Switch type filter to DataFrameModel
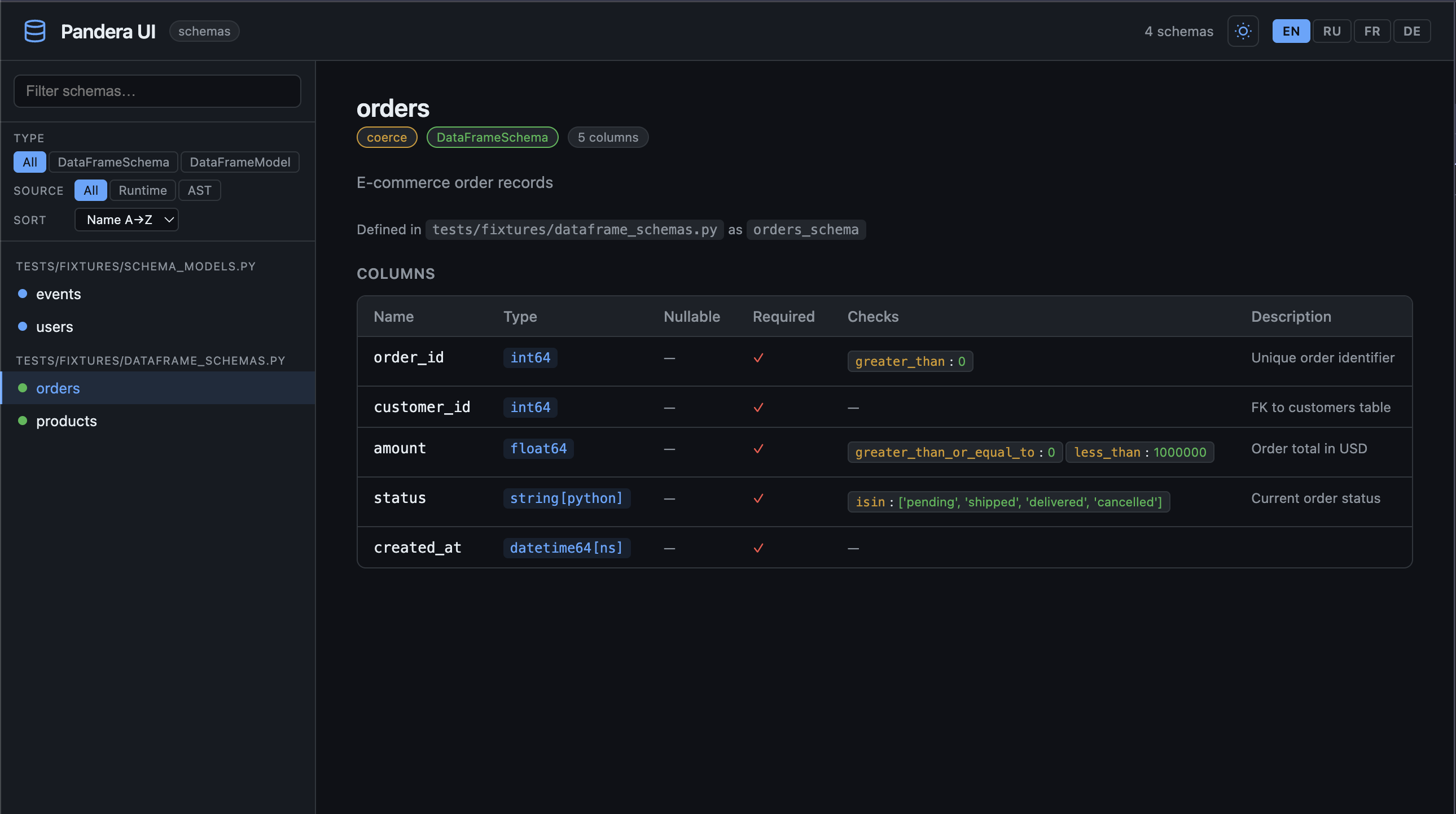The width and height of the screenshot is (1456, 814). (240, 161)
